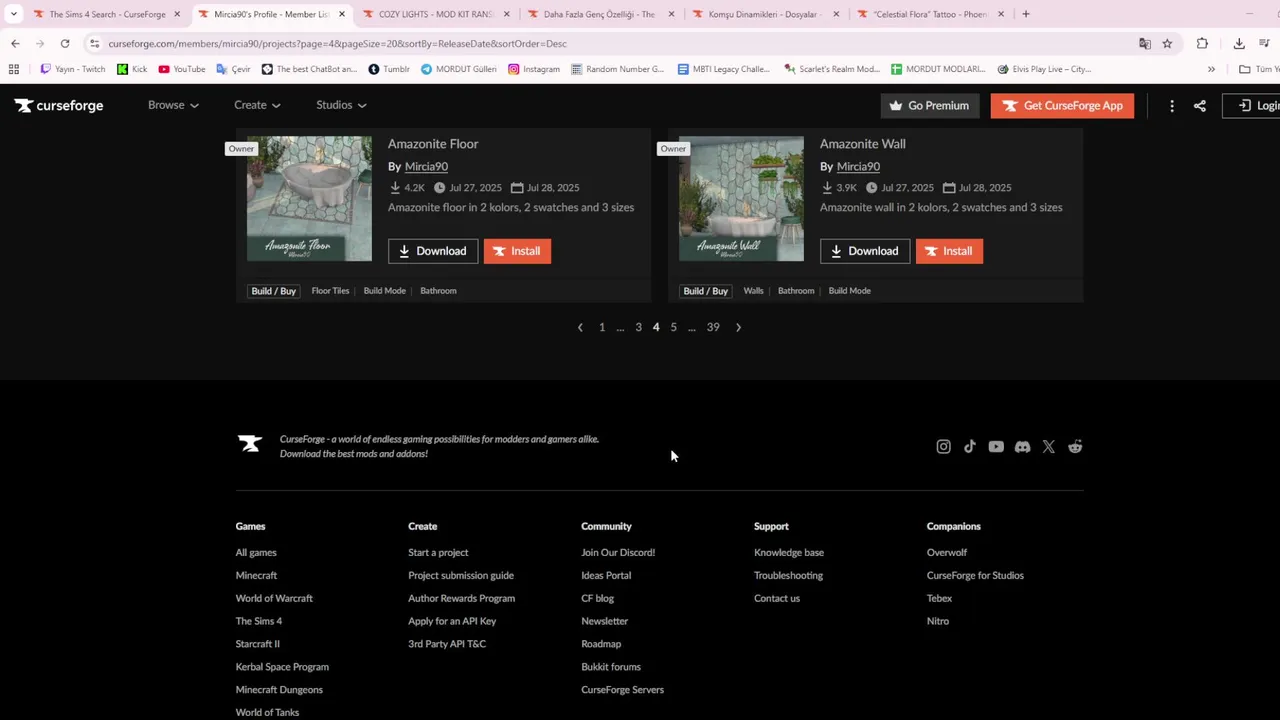Go back with browser back arrow
1280x720 pixels.
coord(15,43)
